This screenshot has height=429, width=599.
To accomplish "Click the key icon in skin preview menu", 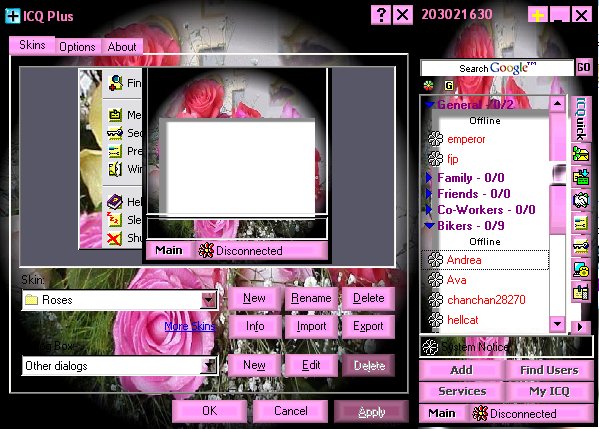I will coord(115,133).
